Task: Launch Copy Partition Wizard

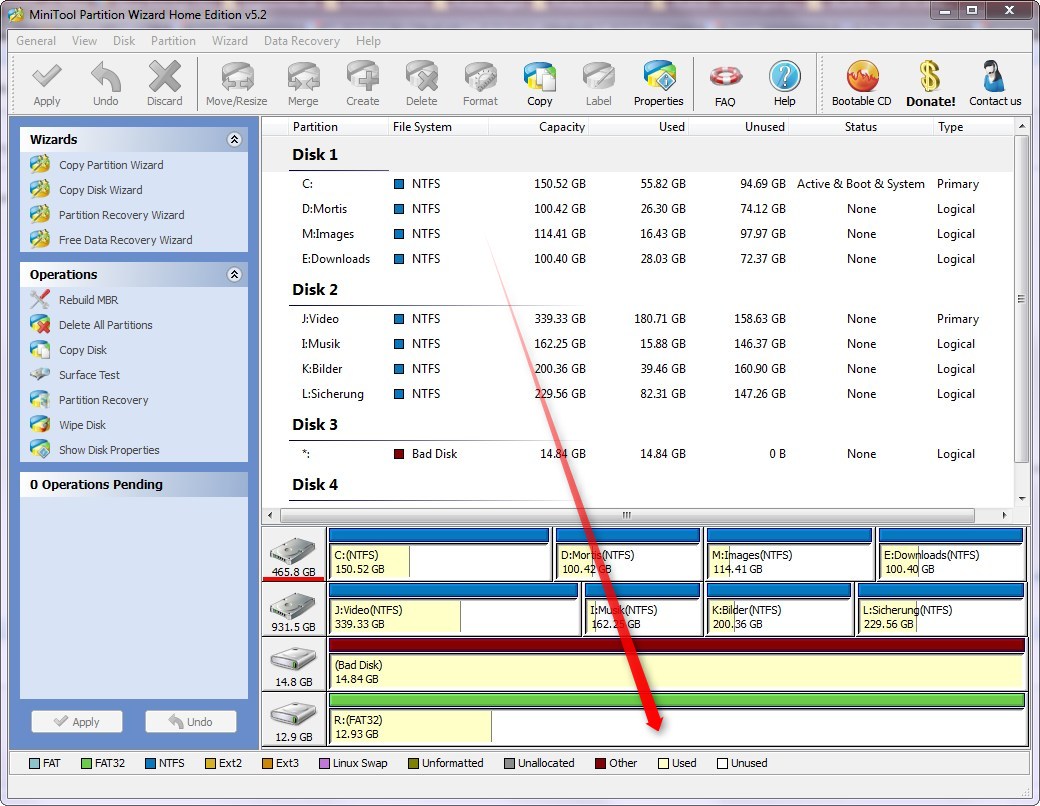Action: pyautogui.click(x=111, y=165)
